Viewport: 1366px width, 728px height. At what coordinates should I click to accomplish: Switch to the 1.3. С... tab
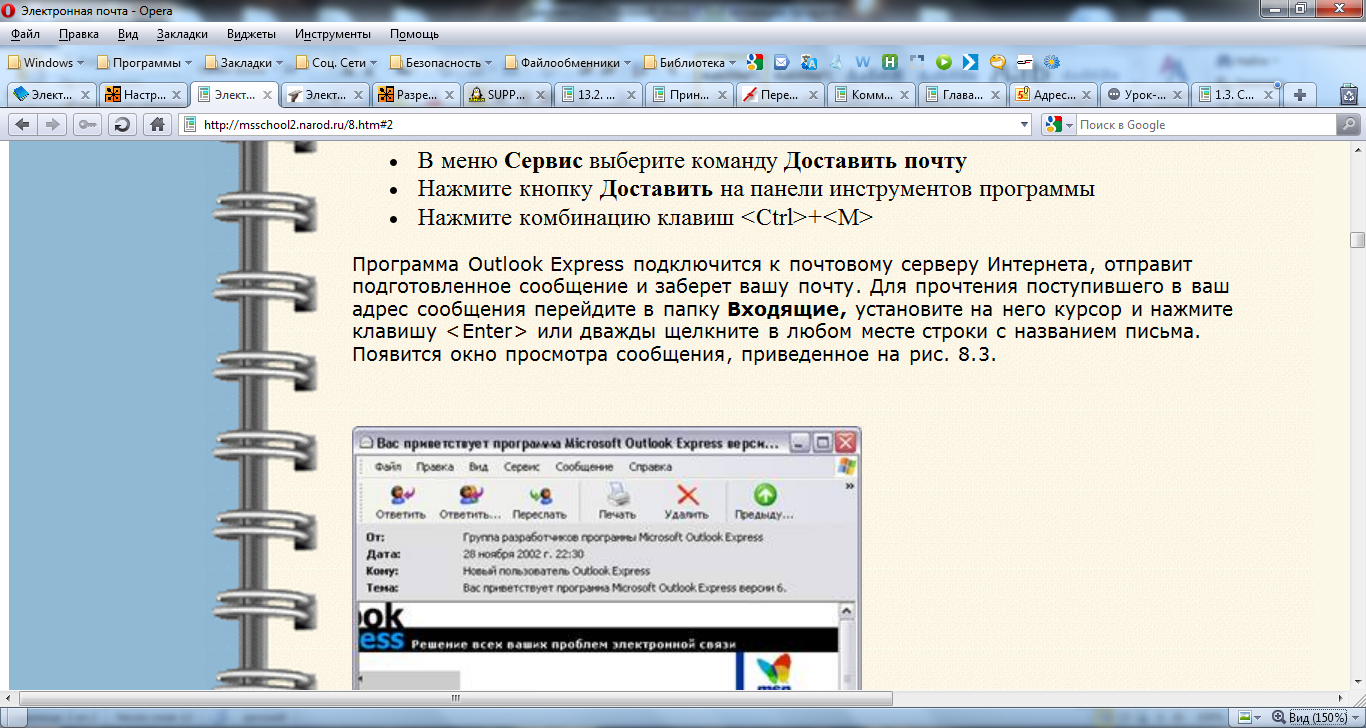1236,95
